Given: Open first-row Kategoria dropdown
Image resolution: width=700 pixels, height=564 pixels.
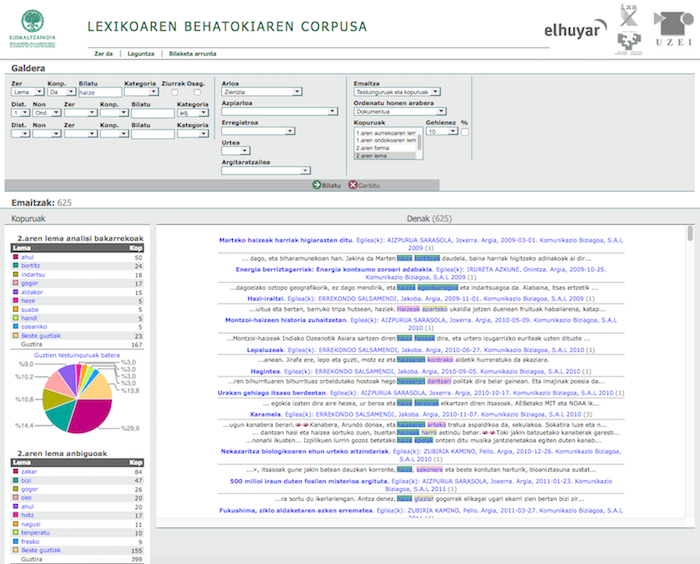Looking at the screenshot, I should [141, 92].
